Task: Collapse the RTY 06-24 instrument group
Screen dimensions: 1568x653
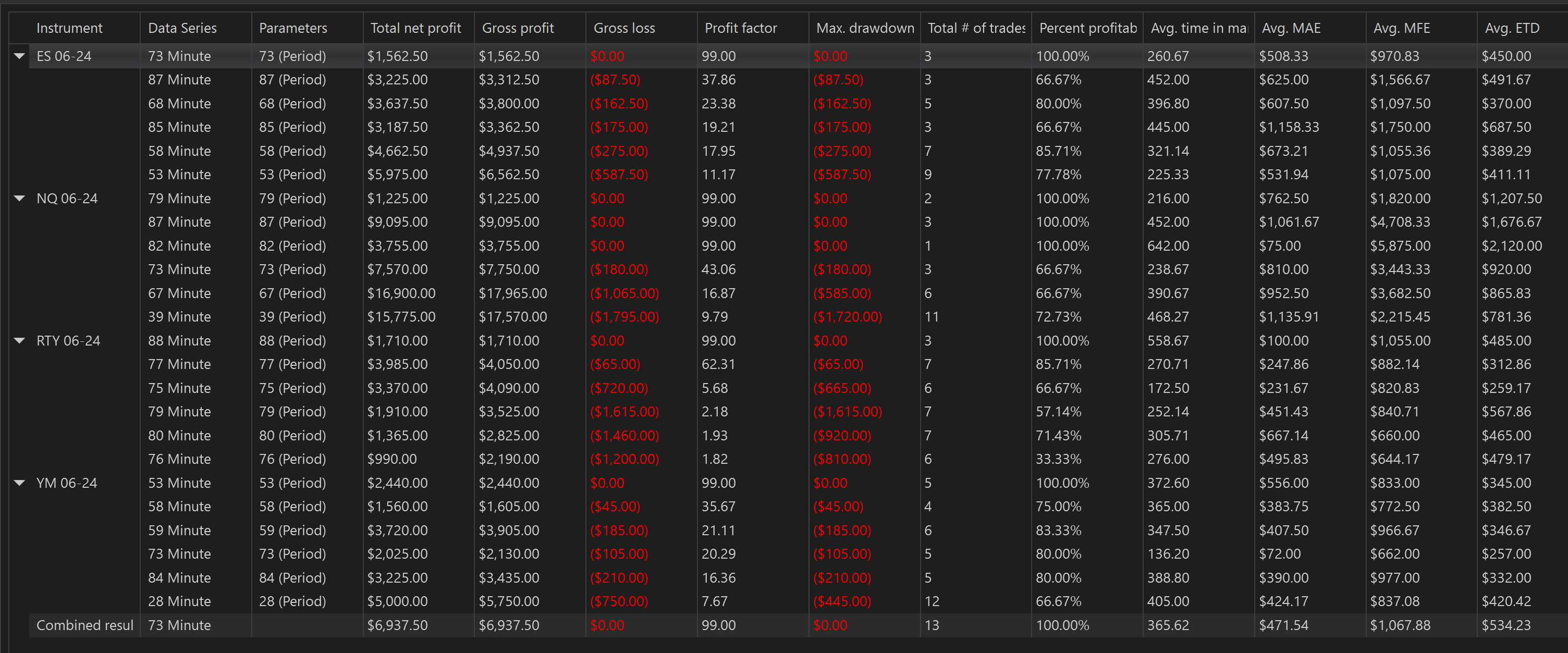Action: (19, 341)
